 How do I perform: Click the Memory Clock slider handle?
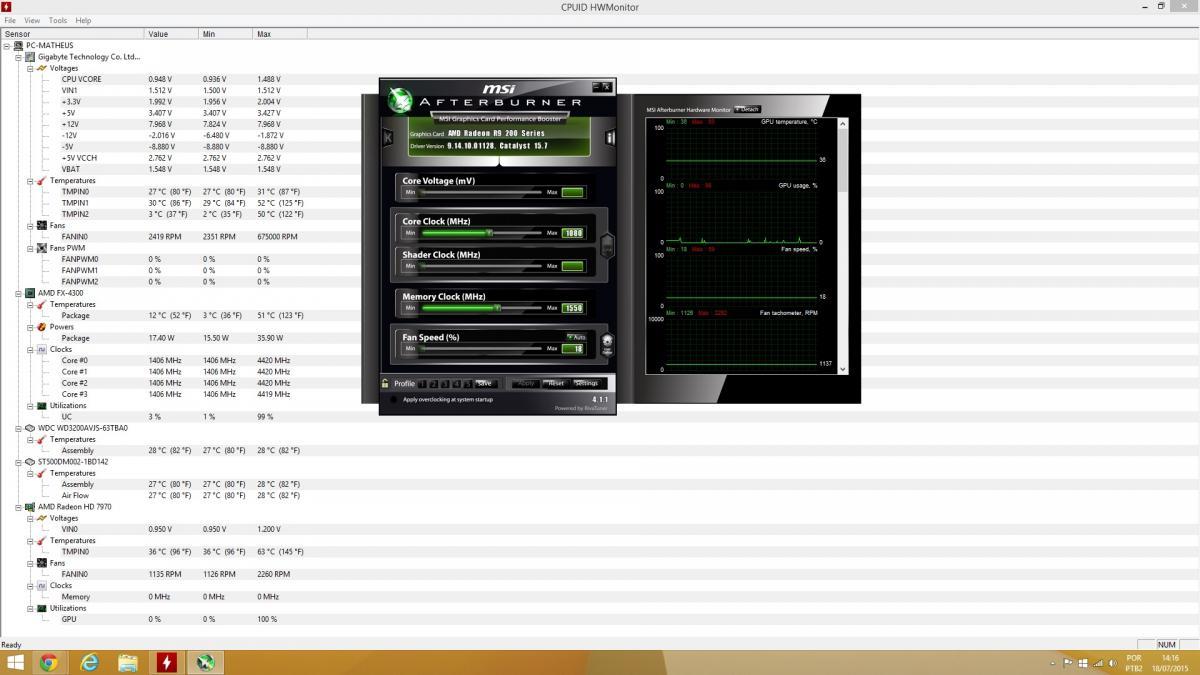[497, 308]
